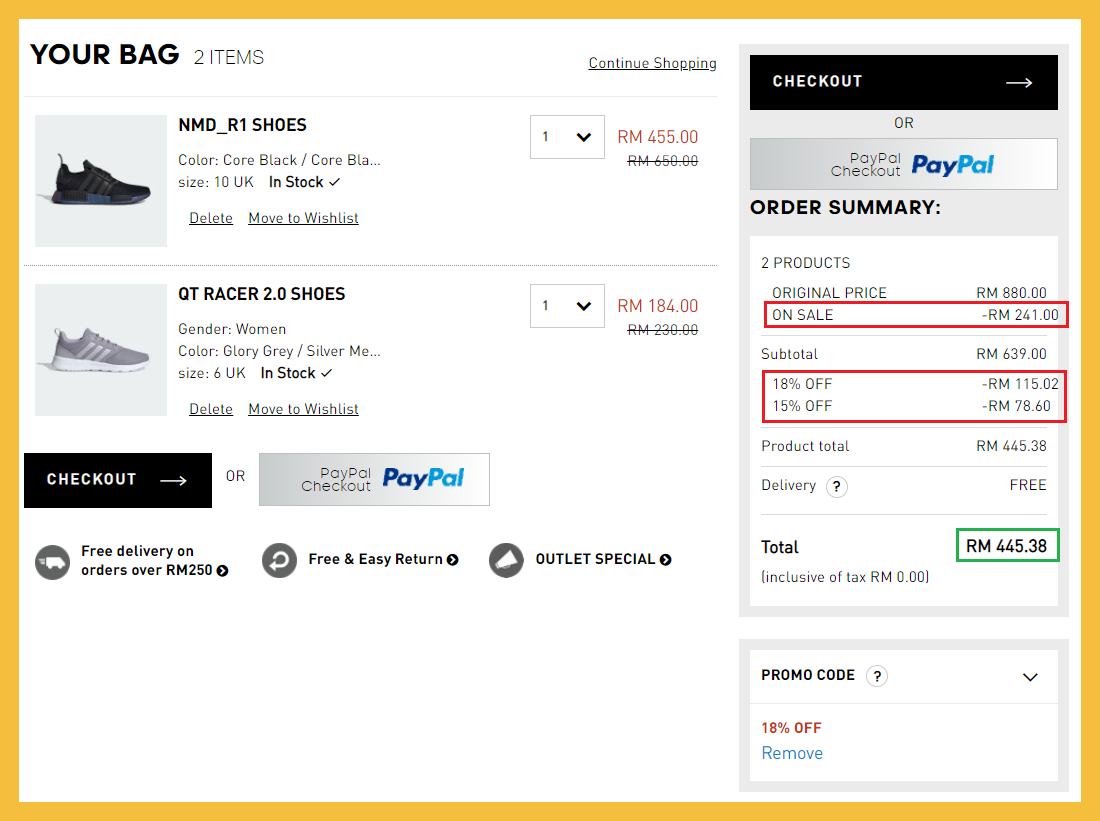Screen dimensions: 1100x821
Task: Follow the Continue Shopping link
Action: point(652,63)
